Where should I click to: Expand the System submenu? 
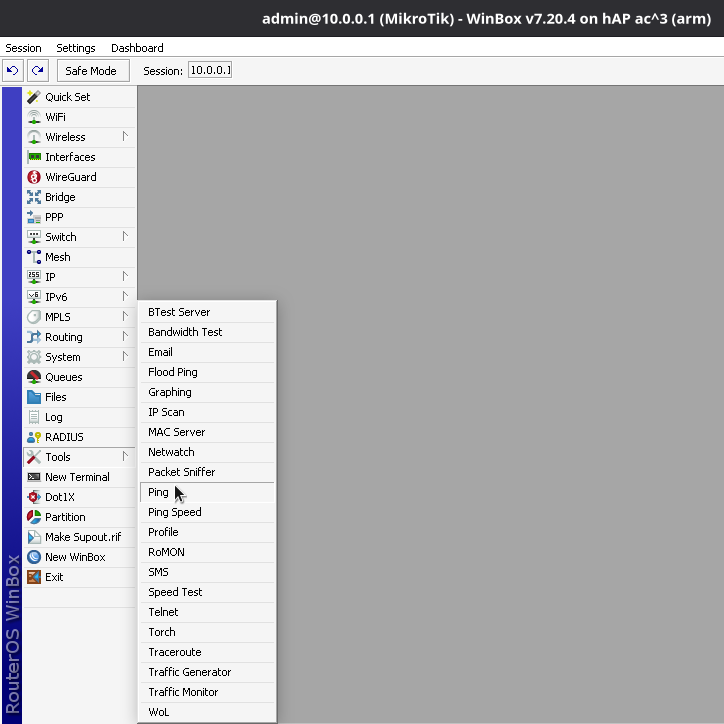pos(125,357)
